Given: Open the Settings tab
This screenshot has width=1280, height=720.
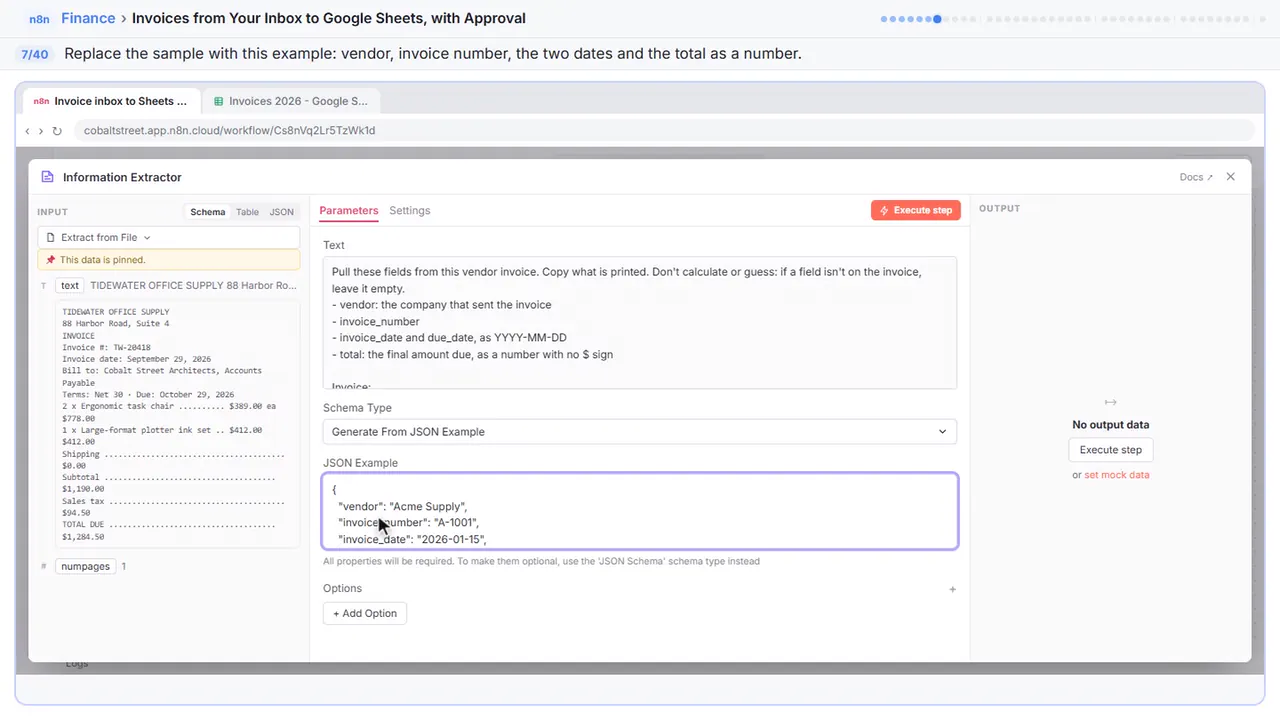Looking at the screenshot, I should coord(410,211).
